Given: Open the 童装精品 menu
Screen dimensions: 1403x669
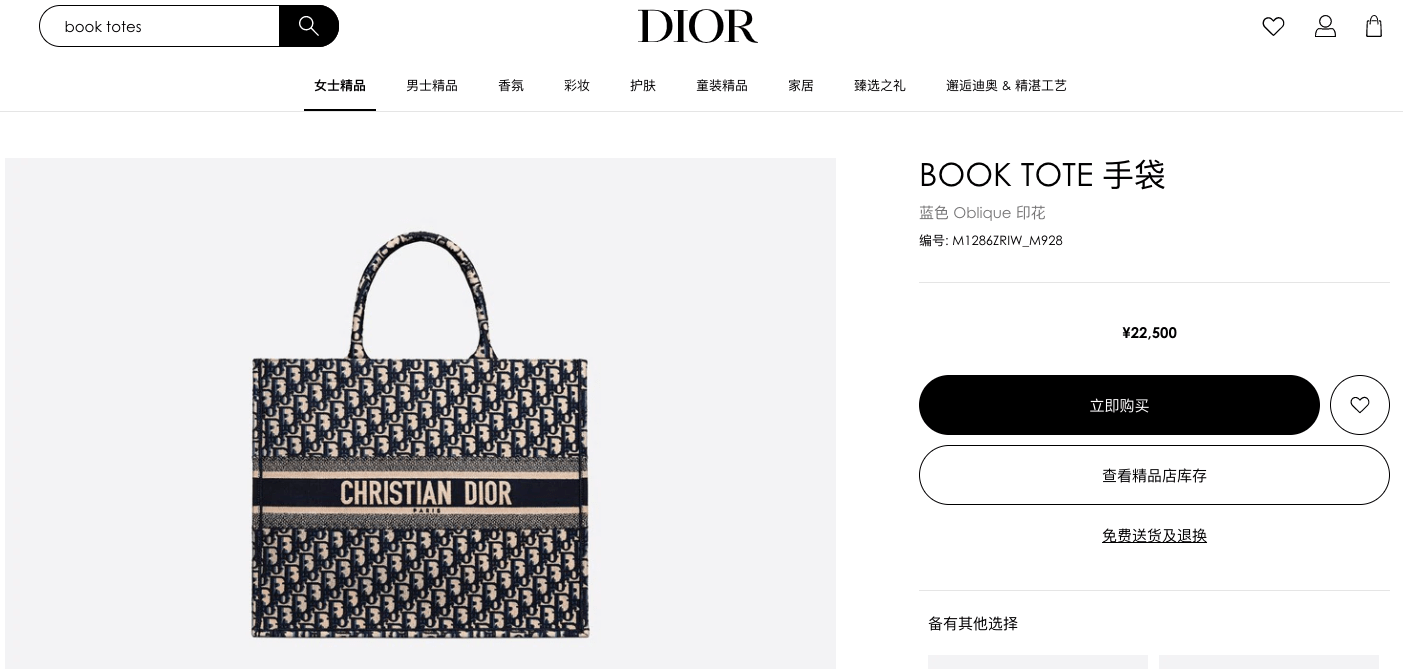Looking at the screenshot, I should [722, 86].
